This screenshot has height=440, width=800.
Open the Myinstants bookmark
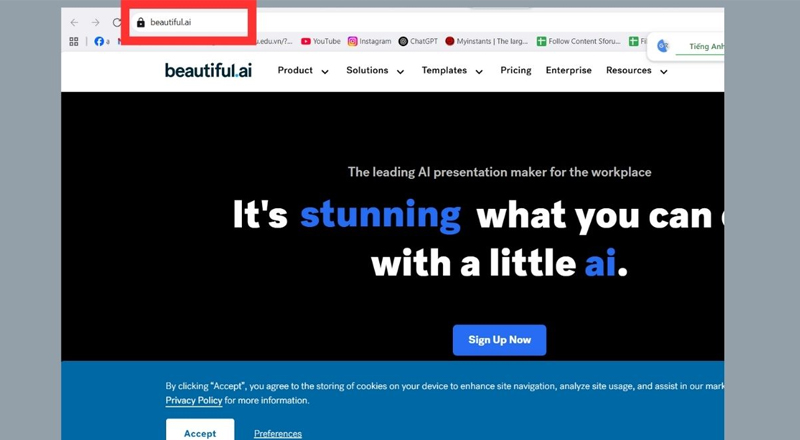tap(487, 41)
